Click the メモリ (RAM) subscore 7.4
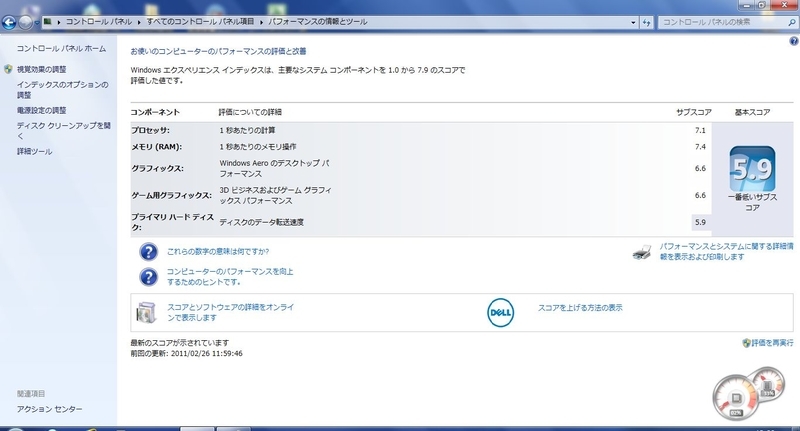This screenshot has height=431, width=800. point(700,147)
